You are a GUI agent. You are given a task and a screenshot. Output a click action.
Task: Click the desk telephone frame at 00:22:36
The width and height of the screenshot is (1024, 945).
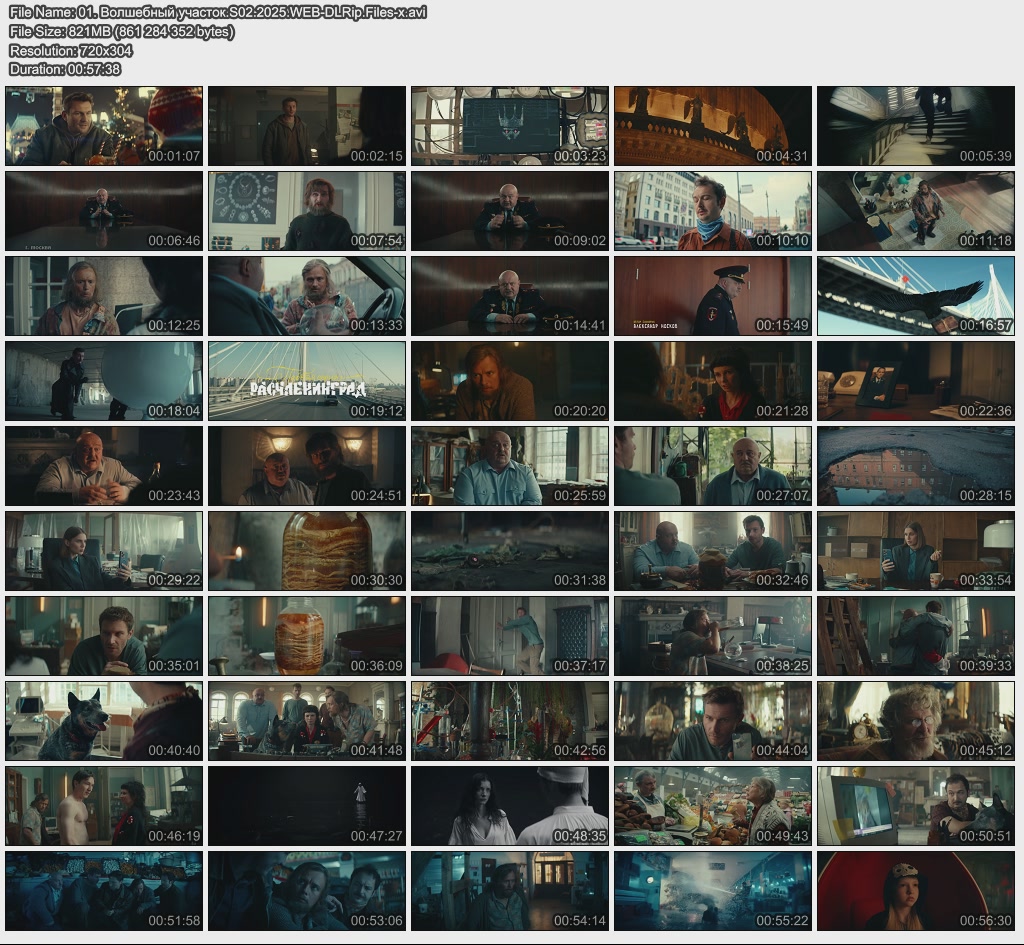tap(915, 381)
